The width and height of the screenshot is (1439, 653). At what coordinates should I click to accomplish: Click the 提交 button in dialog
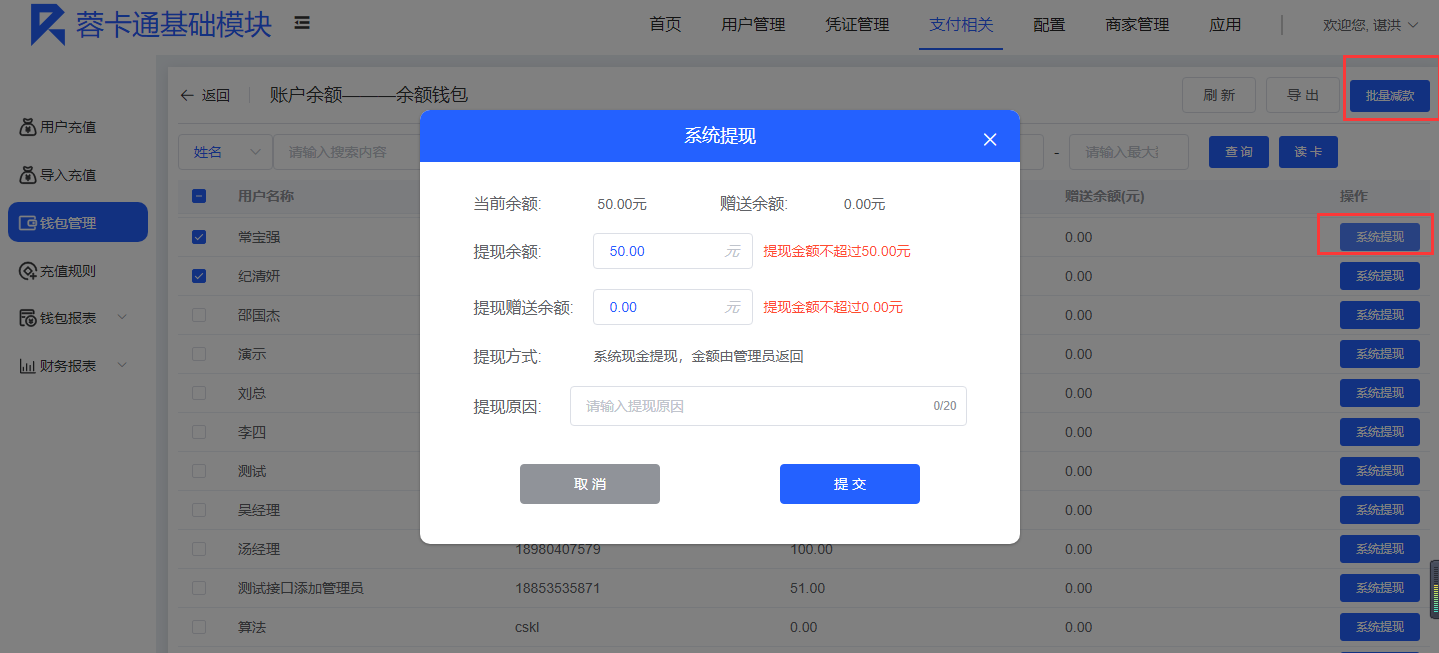click(849, 484)
